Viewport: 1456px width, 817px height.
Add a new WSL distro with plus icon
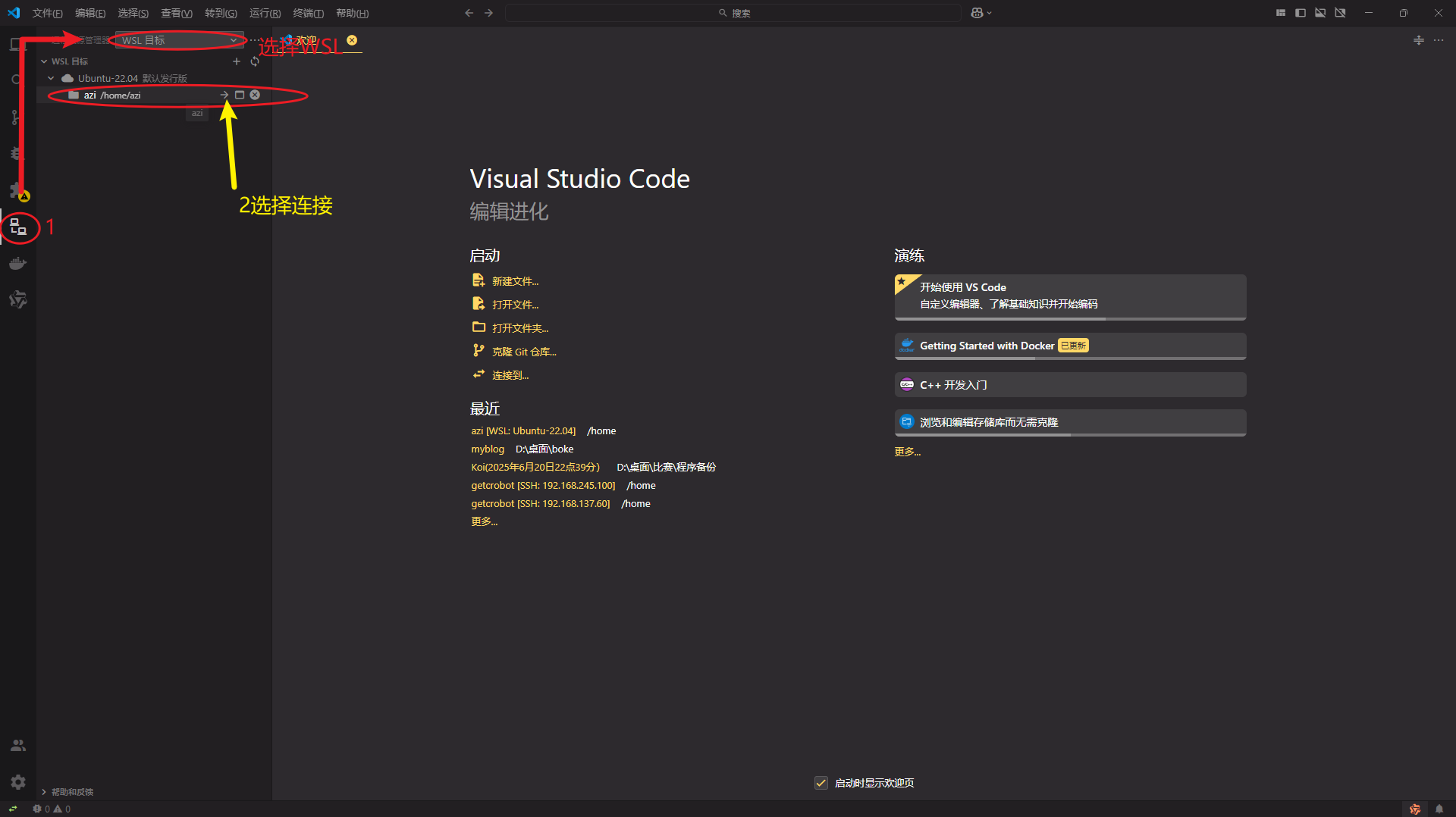pyautogui.click(x=237, y=61)
